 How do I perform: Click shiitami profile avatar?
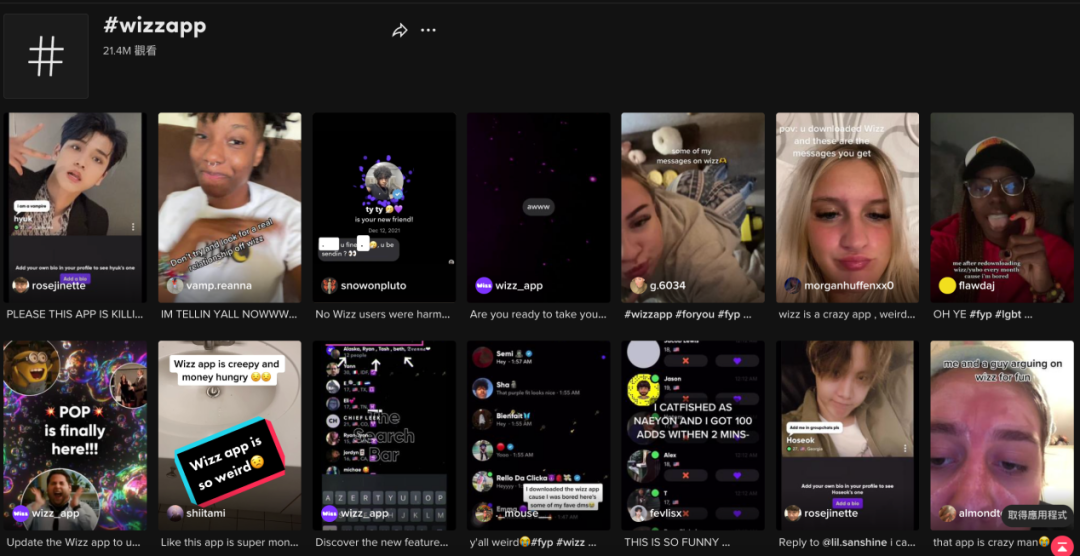175,513
